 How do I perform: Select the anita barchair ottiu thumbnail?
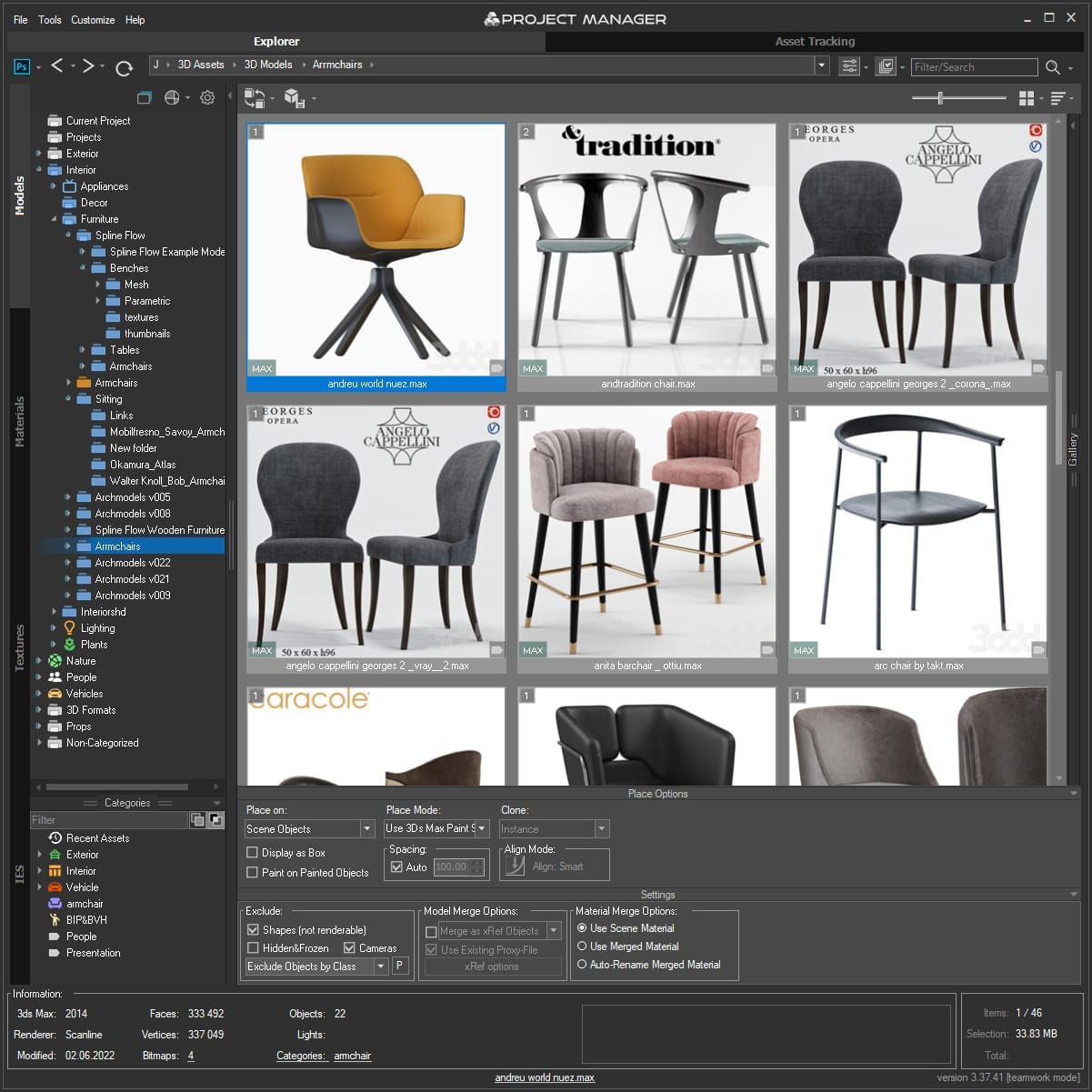pos(646,527)
